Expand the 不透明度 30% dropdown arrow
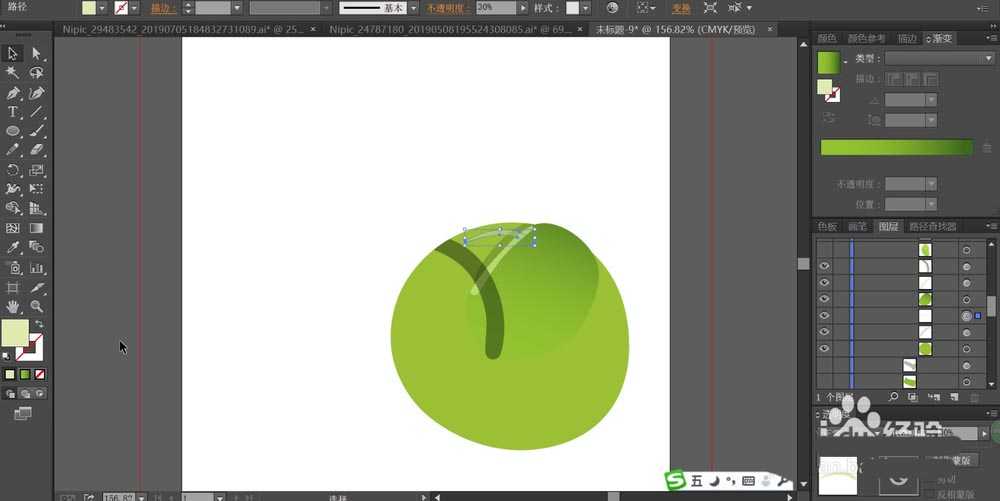1000x501 pixels. coord(522,7)
